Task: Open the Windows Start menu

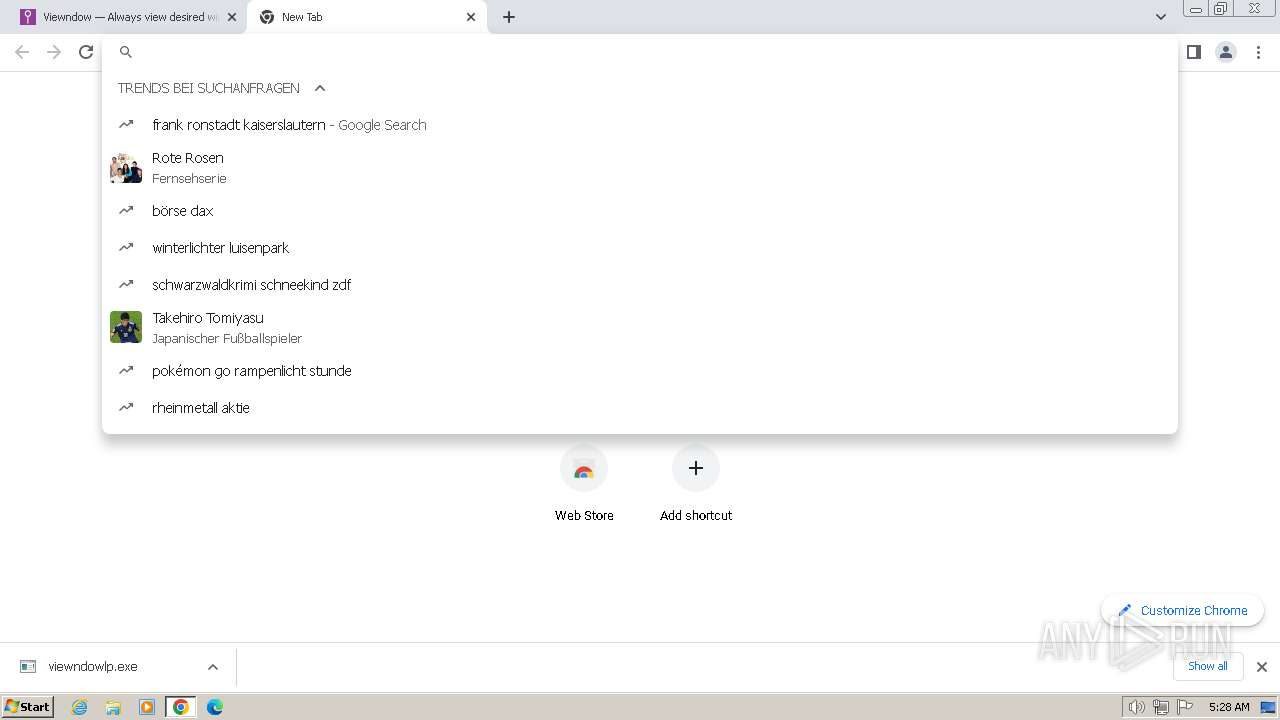Action: [x=28, y=706]
